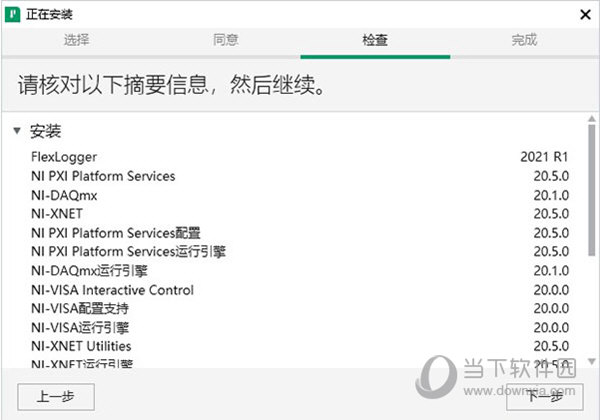600x420 pixels.
Task: Open the 完成 tab
Action: [524, 40]
